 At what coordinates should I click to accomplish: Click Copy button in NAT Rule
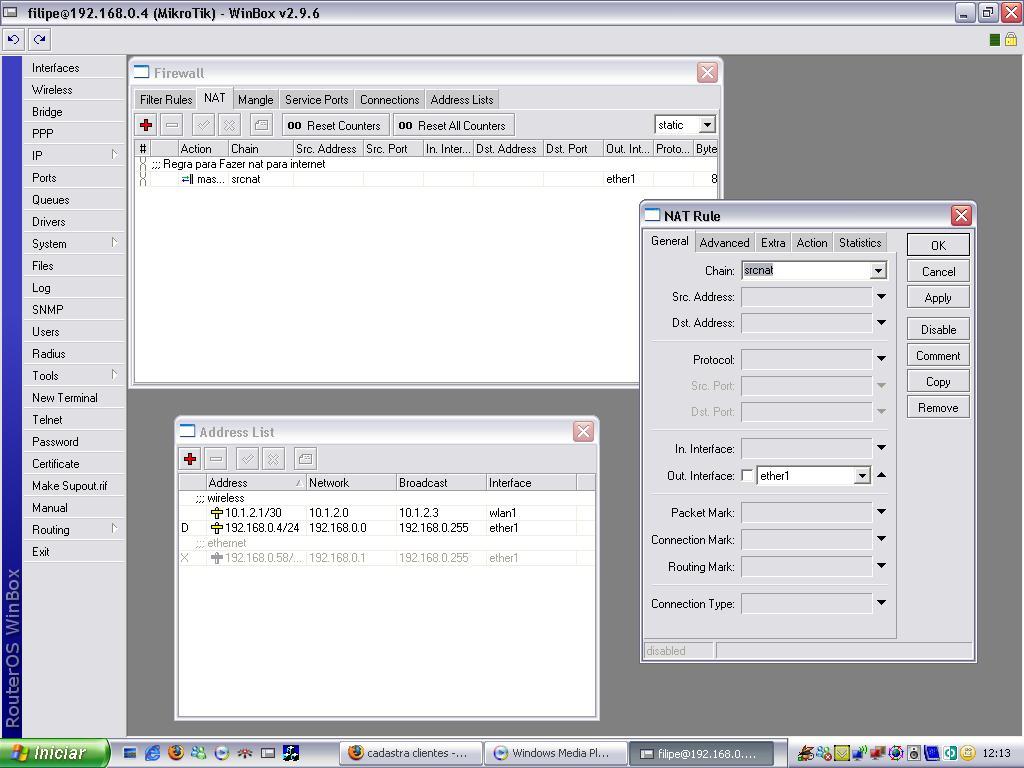(x=938, y=381)
